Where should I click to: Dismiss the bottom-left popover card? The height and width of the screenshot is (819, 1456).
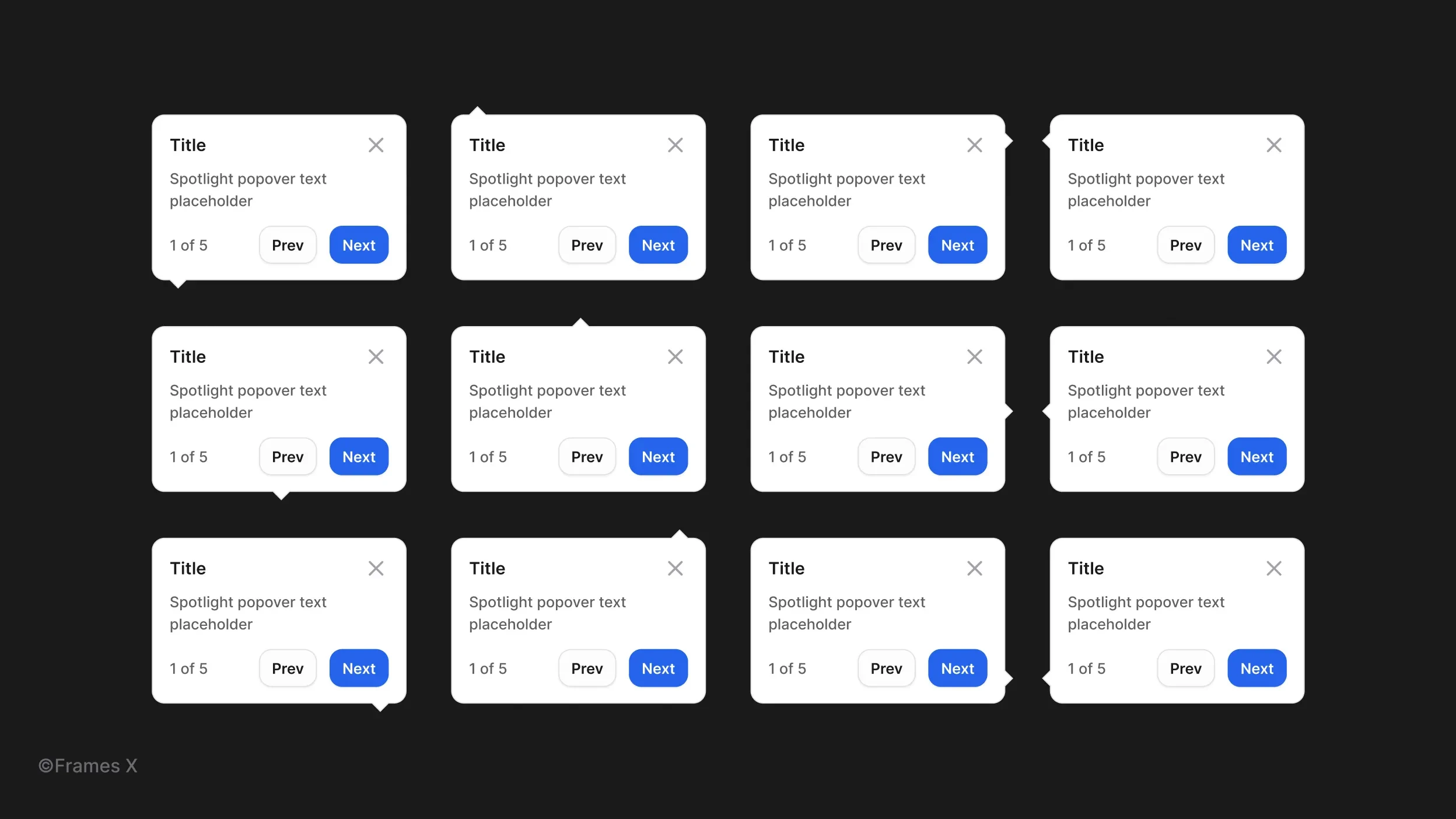pyautogui.click(x=376, y=568)
